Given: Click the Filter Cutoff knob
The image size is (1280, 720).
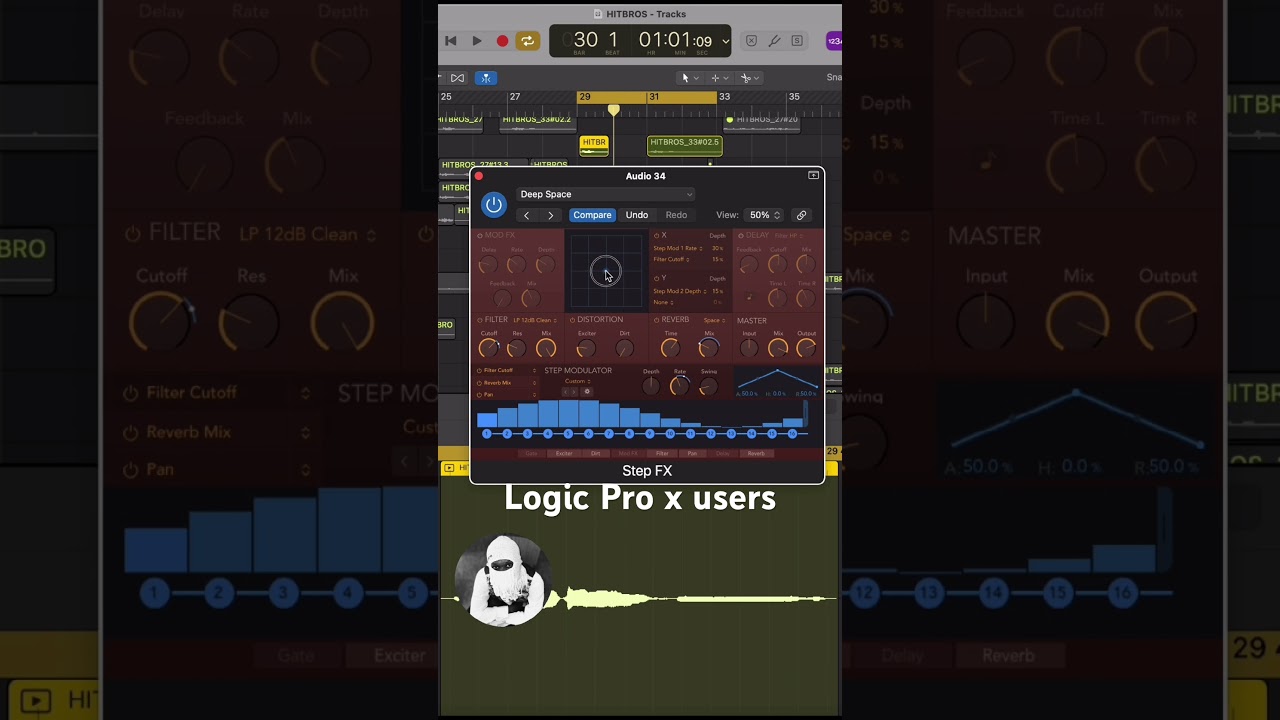Looking at the screenshot, I should click(489, 348).
